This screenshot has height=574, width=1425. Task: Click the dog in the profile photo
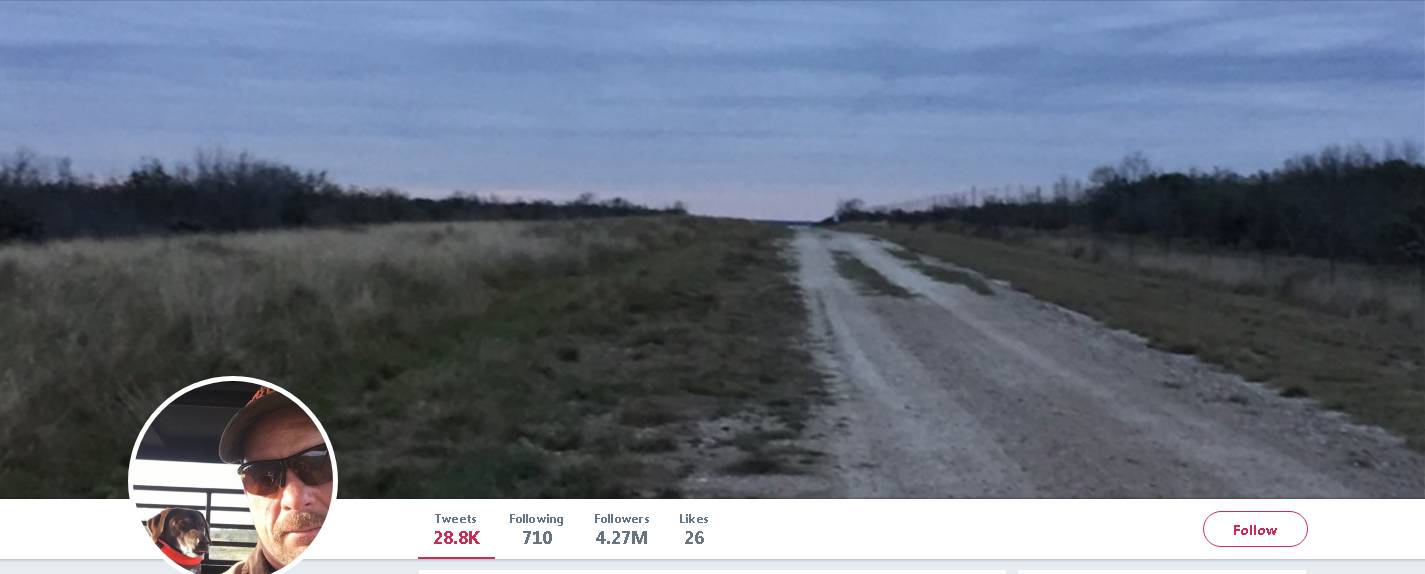click(179, 536)
